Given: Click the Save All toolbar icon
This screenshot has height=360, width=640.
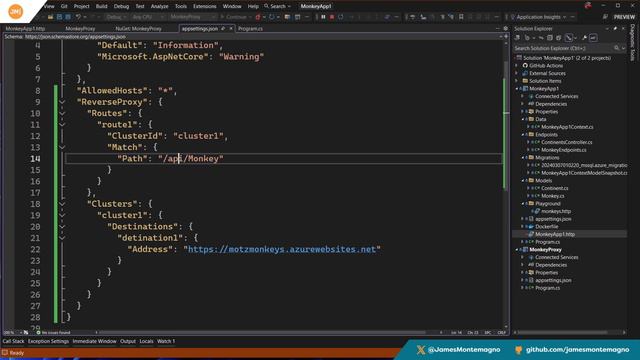Looking at the screenshot, I should tap(67, 17).
